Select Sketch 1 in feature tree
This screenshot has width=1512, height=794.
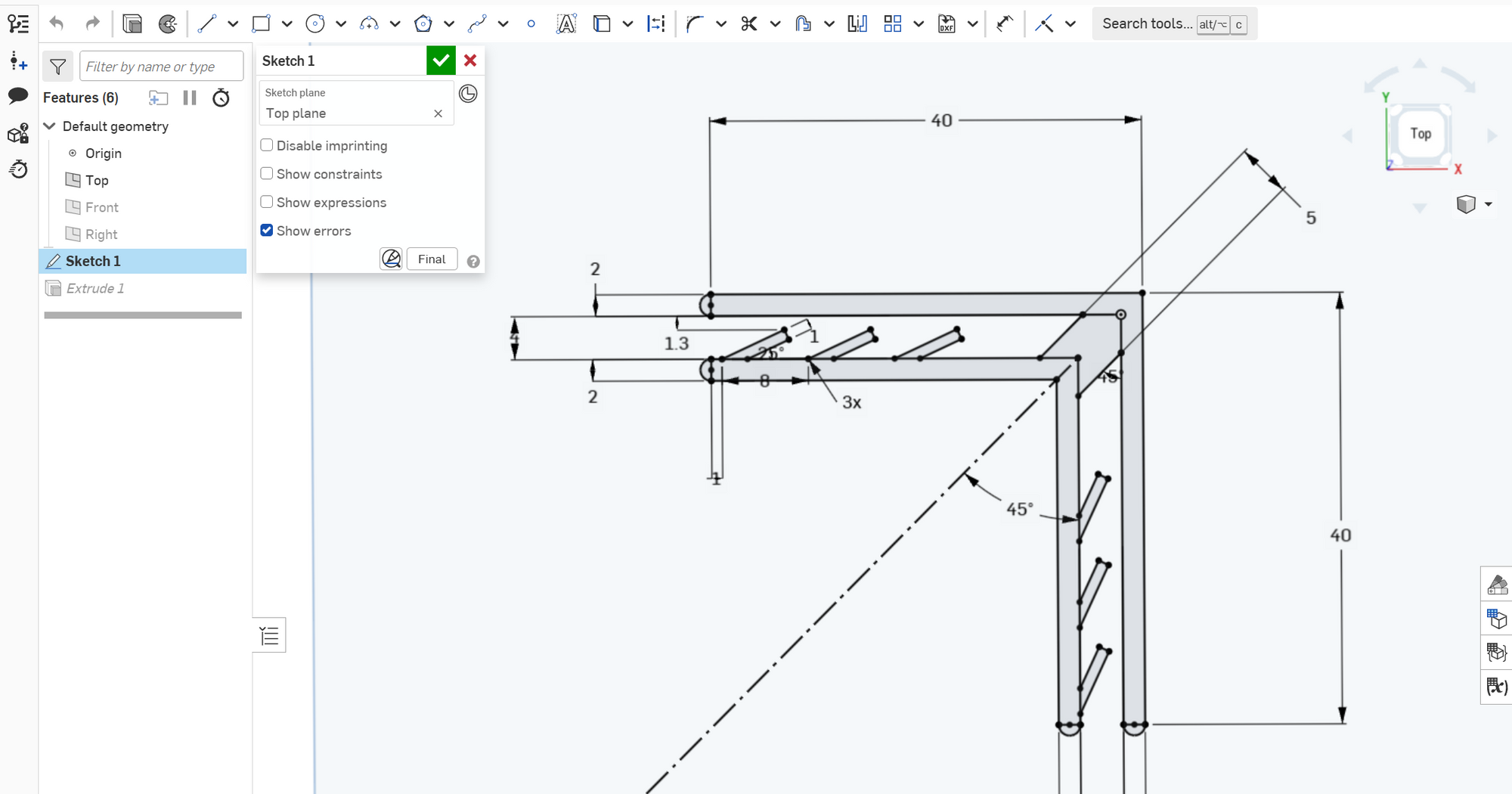click(143, 261)
